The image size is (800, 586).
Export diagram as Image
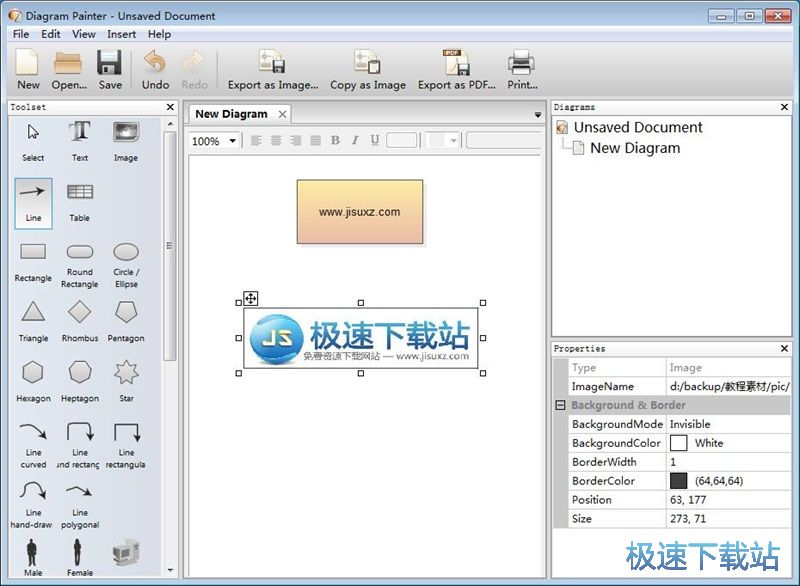(x=272, y=70)
